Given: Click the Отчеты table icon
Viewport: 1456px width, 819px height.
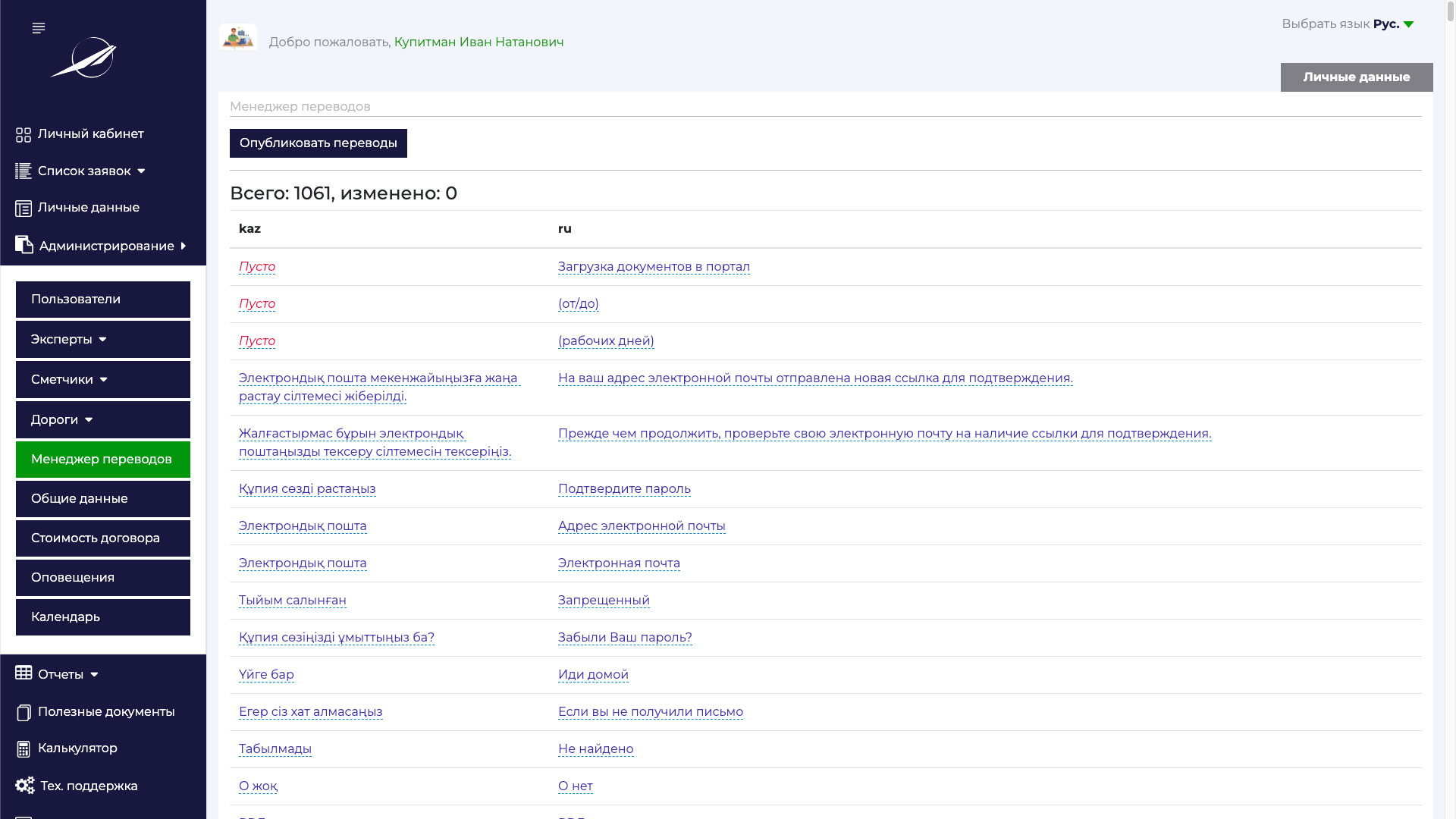Looking at the screenshot, I should point(24,673).
